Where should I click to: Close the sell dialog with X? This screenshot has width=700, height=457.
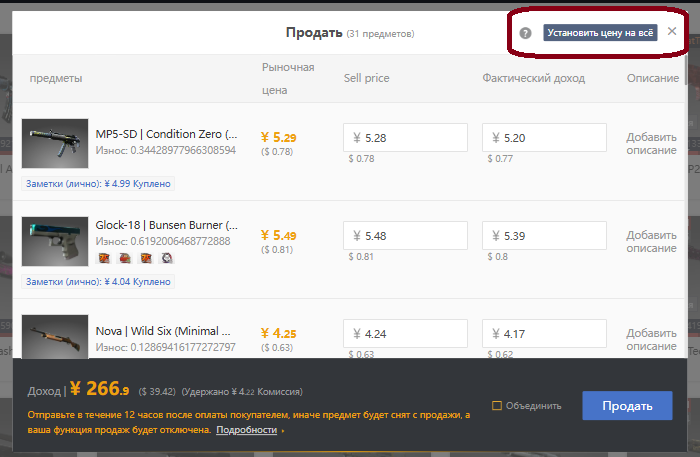(672, 31)
